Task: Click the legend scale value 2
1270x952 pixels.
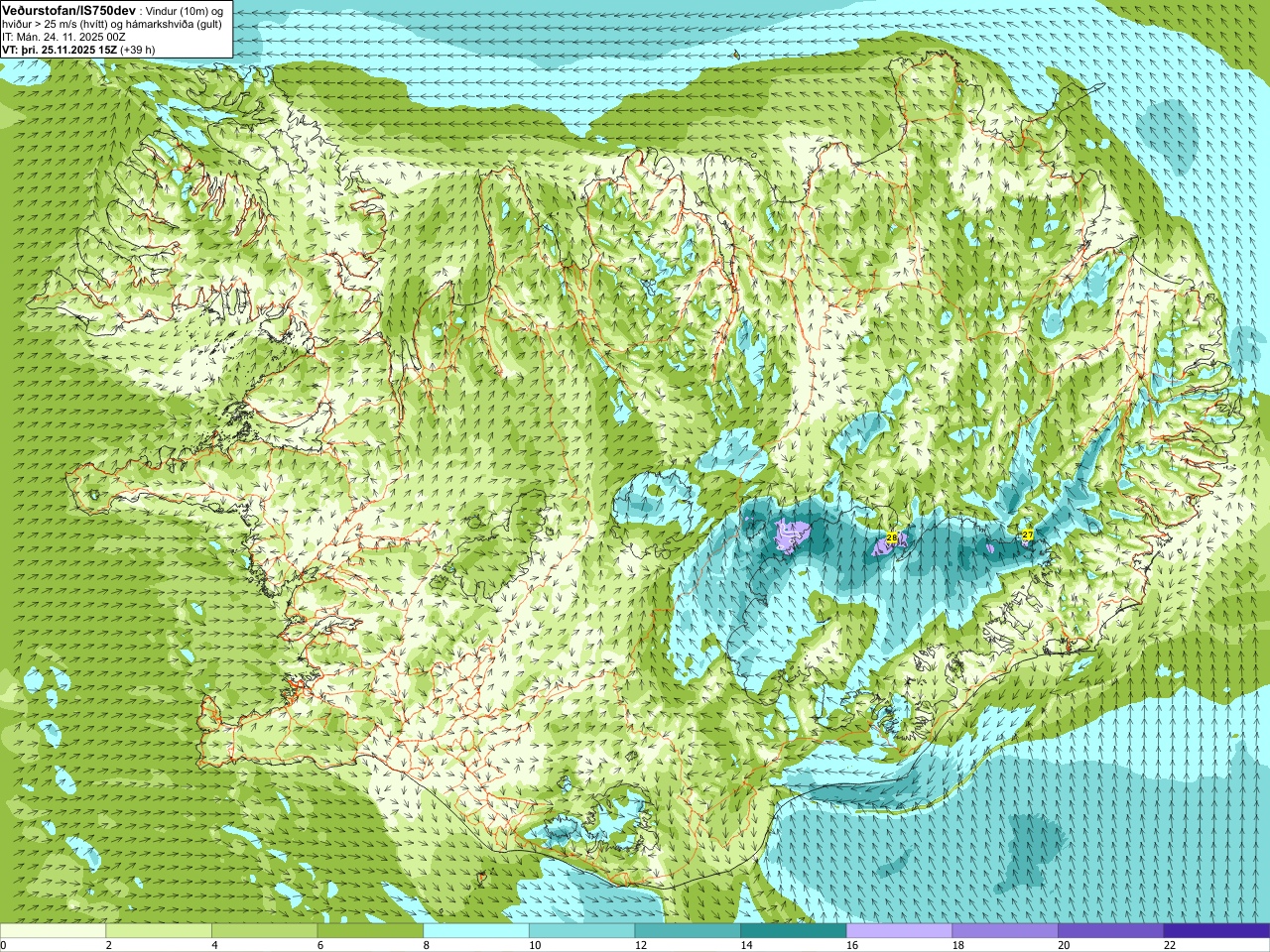Action: (x=108, y=945)
